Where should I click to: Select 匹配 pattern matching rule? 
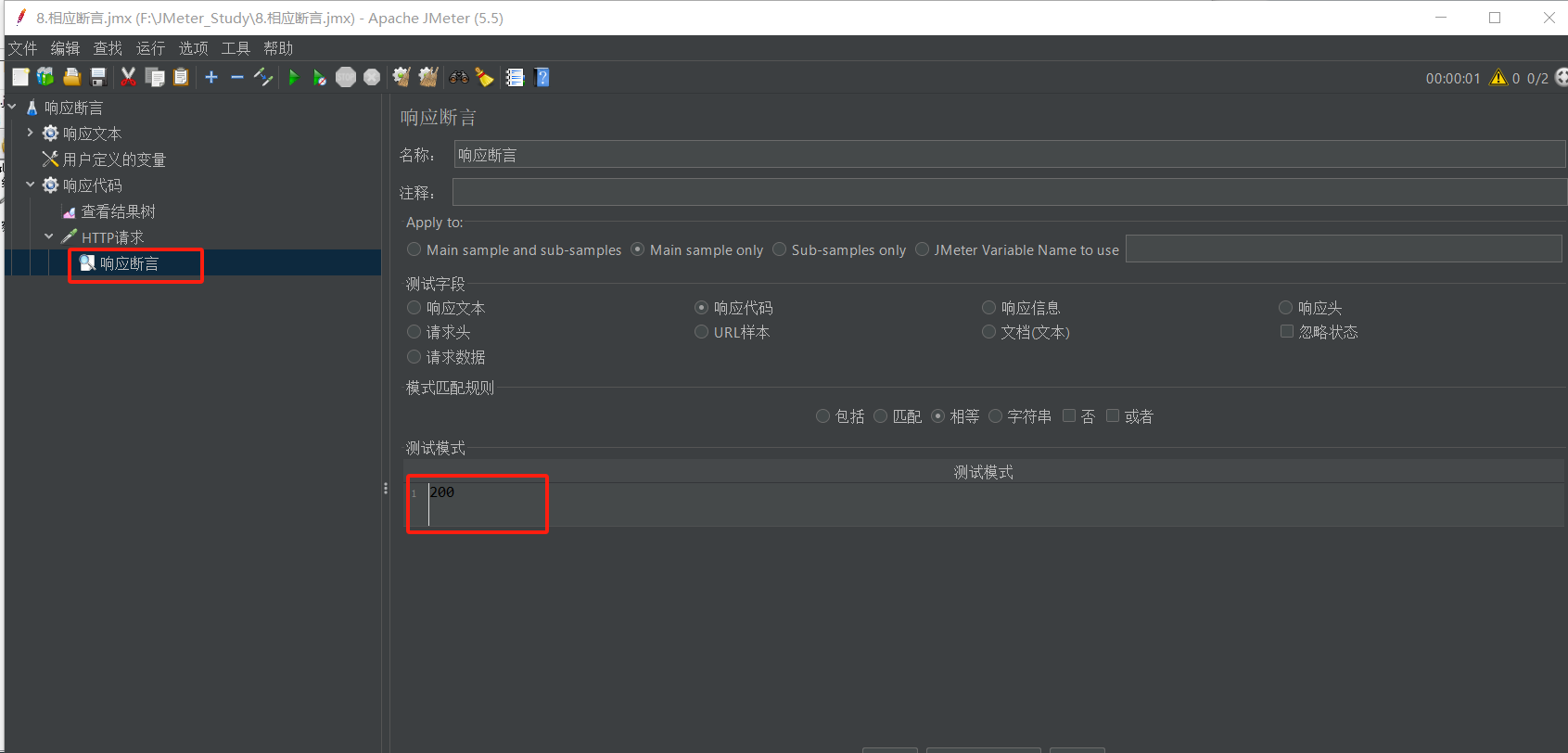[881, 416]
